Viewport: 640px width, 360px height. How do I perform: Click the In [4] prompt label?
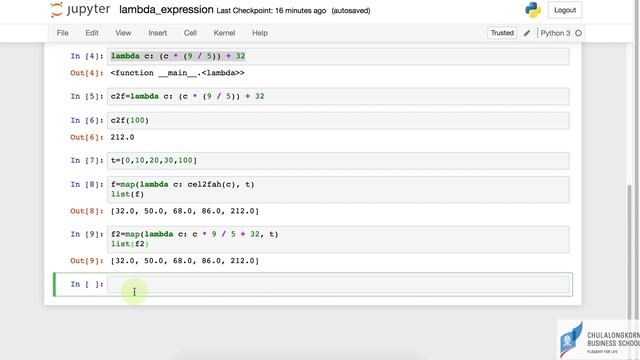point(87,56)
